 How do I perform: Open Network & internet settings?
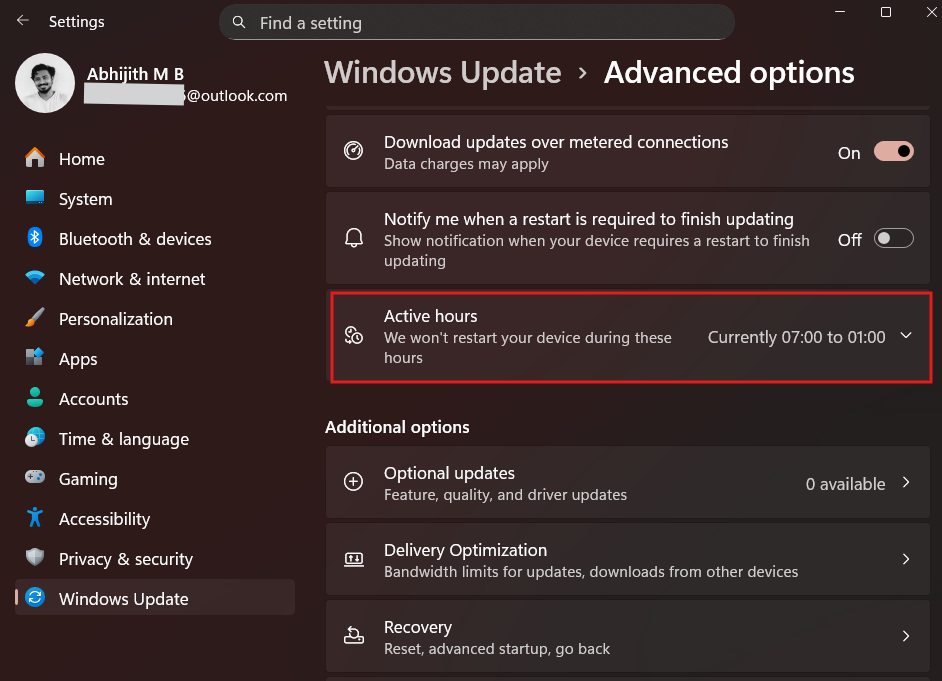(134, 279)
